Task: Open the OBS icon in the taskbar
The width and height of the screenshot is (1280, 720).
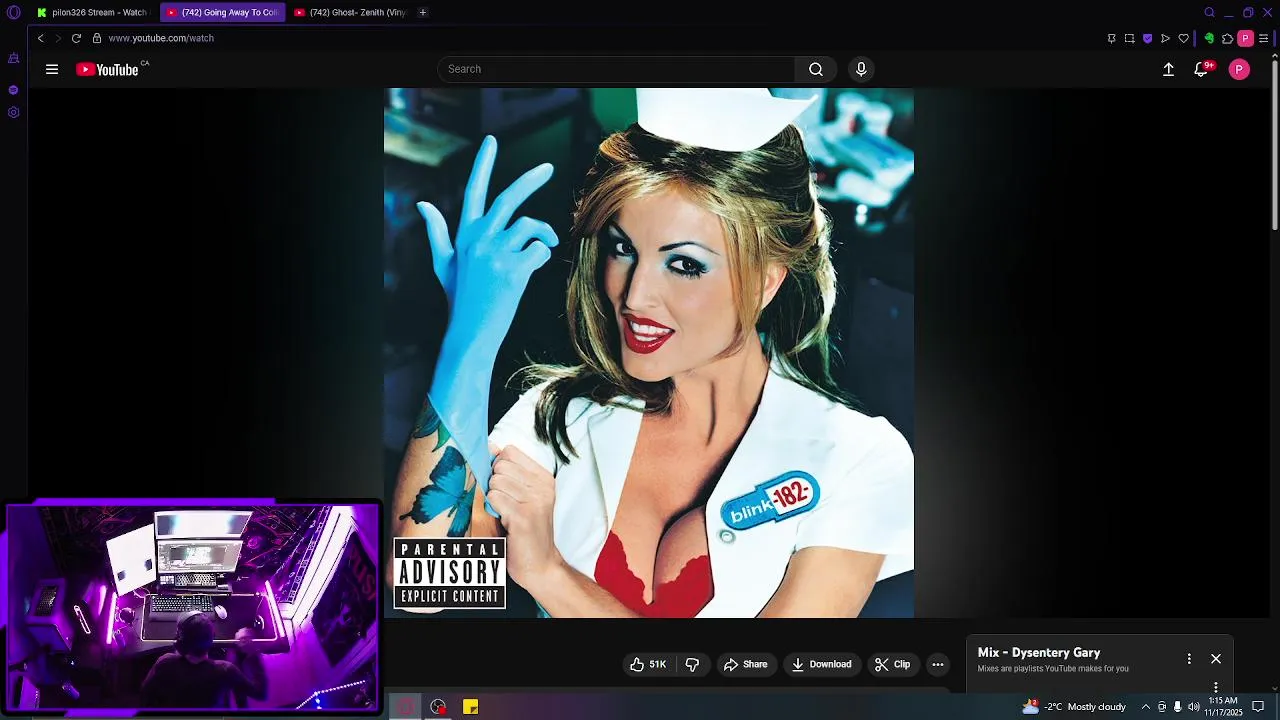Action: (438, 707)
